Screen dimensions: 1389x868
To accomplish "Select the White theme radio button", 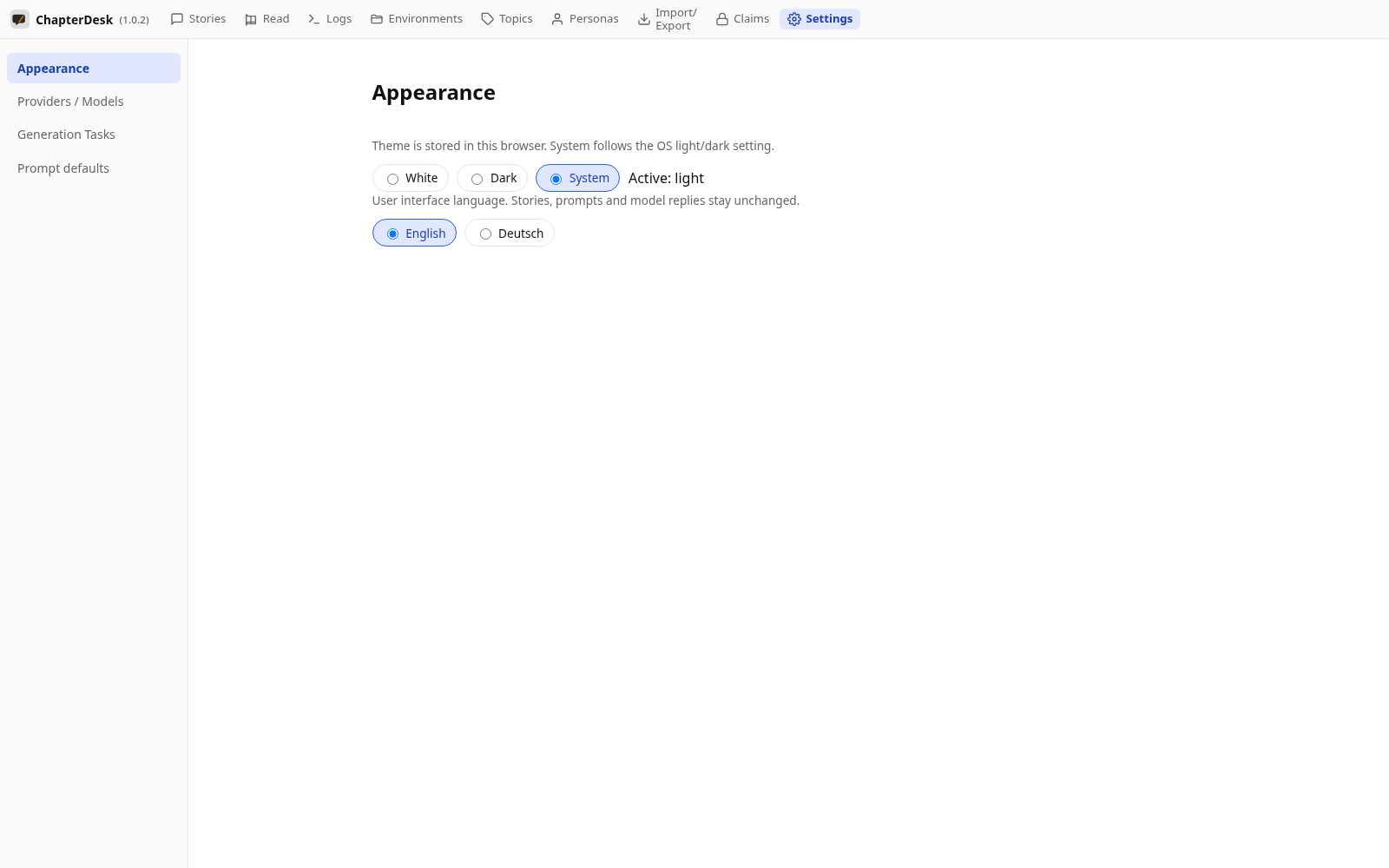I will [393, 179].
